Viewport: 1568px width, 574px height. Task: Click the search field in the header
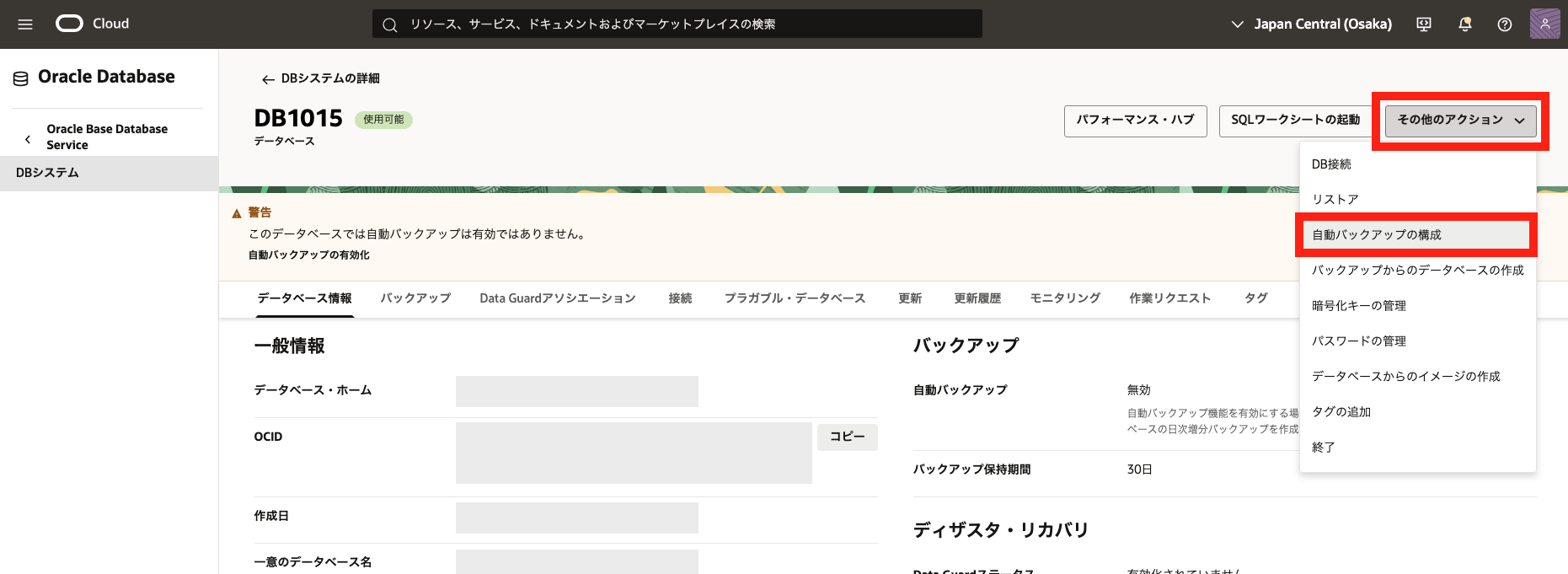(677, 24)
